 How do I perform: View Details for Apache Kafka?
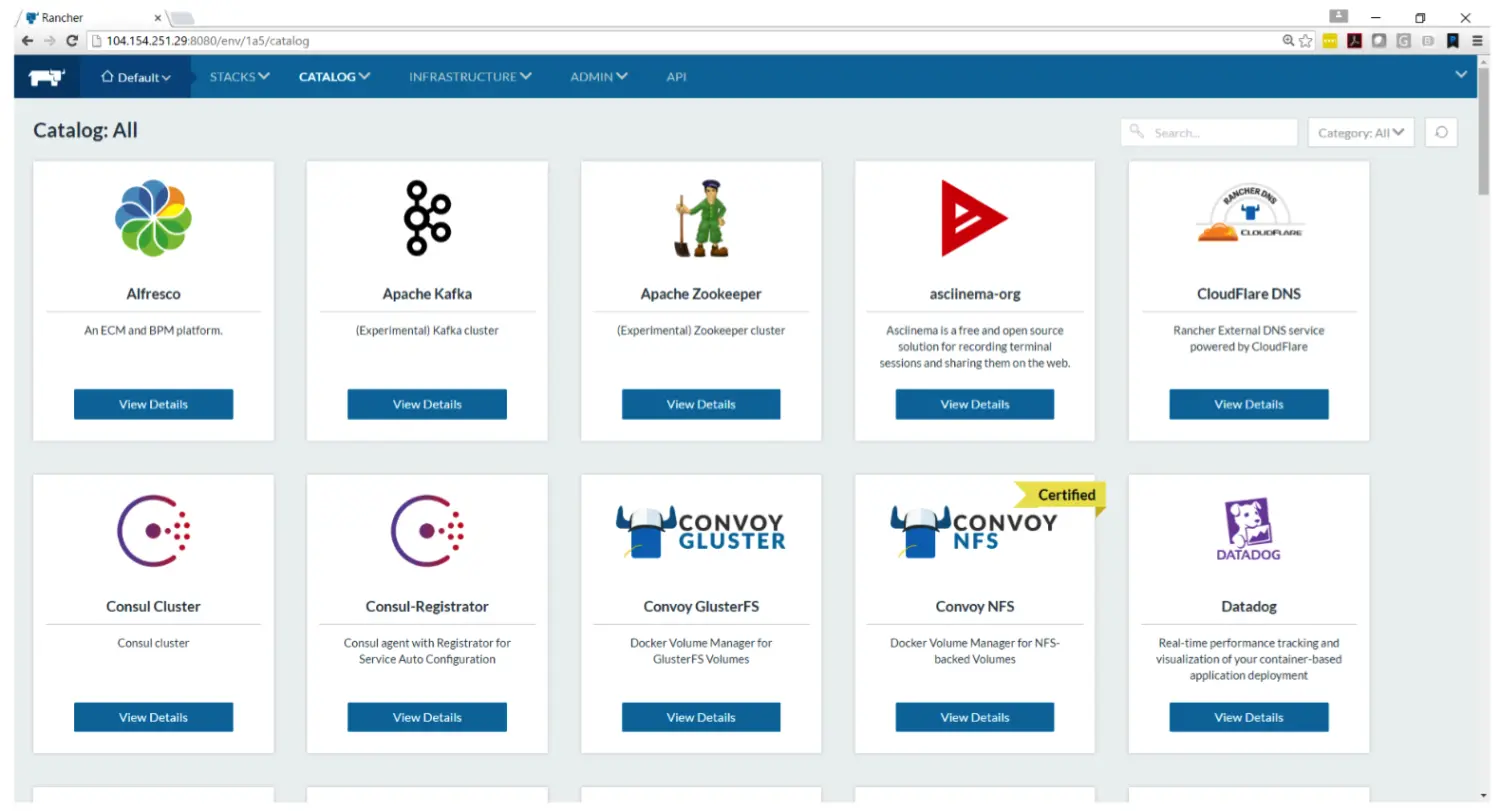427,404
